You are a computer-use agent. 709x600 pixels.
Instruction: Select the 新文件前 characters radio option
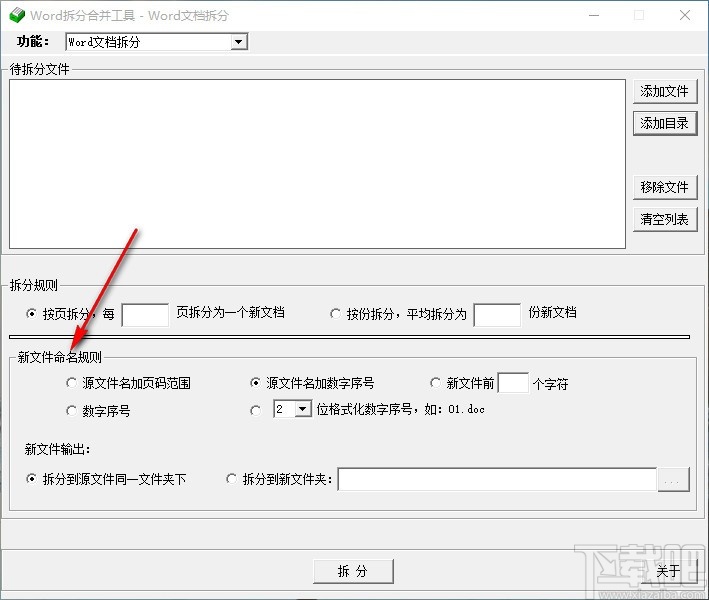coord(435,383)
